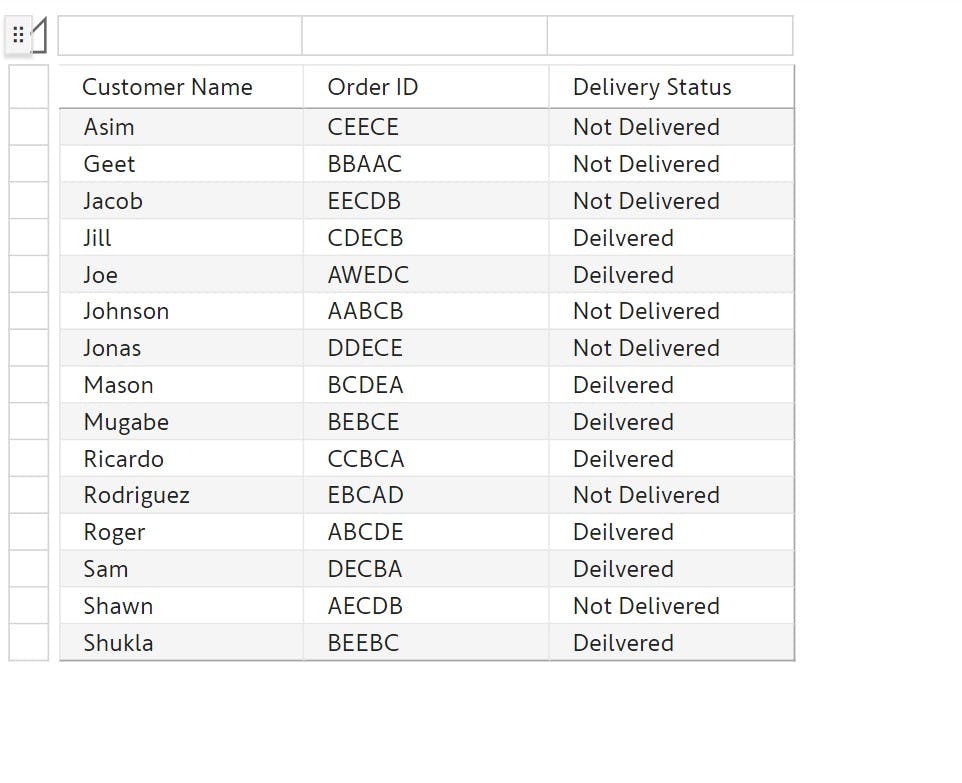The width and height of the screenshot is (962, 783).
Task: Select the BEEBC order ID cell
Action: click(426, 642)
